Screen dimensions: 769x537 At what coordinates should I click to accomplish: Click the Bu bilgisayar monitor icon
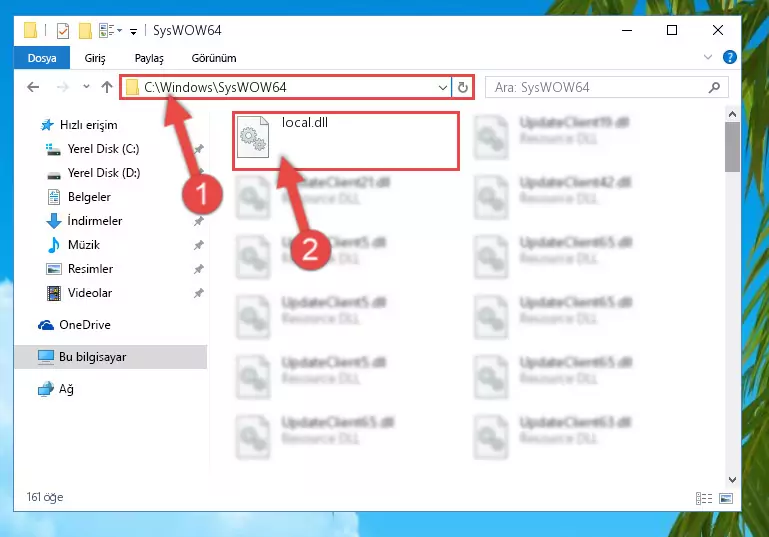click(46, 357)
